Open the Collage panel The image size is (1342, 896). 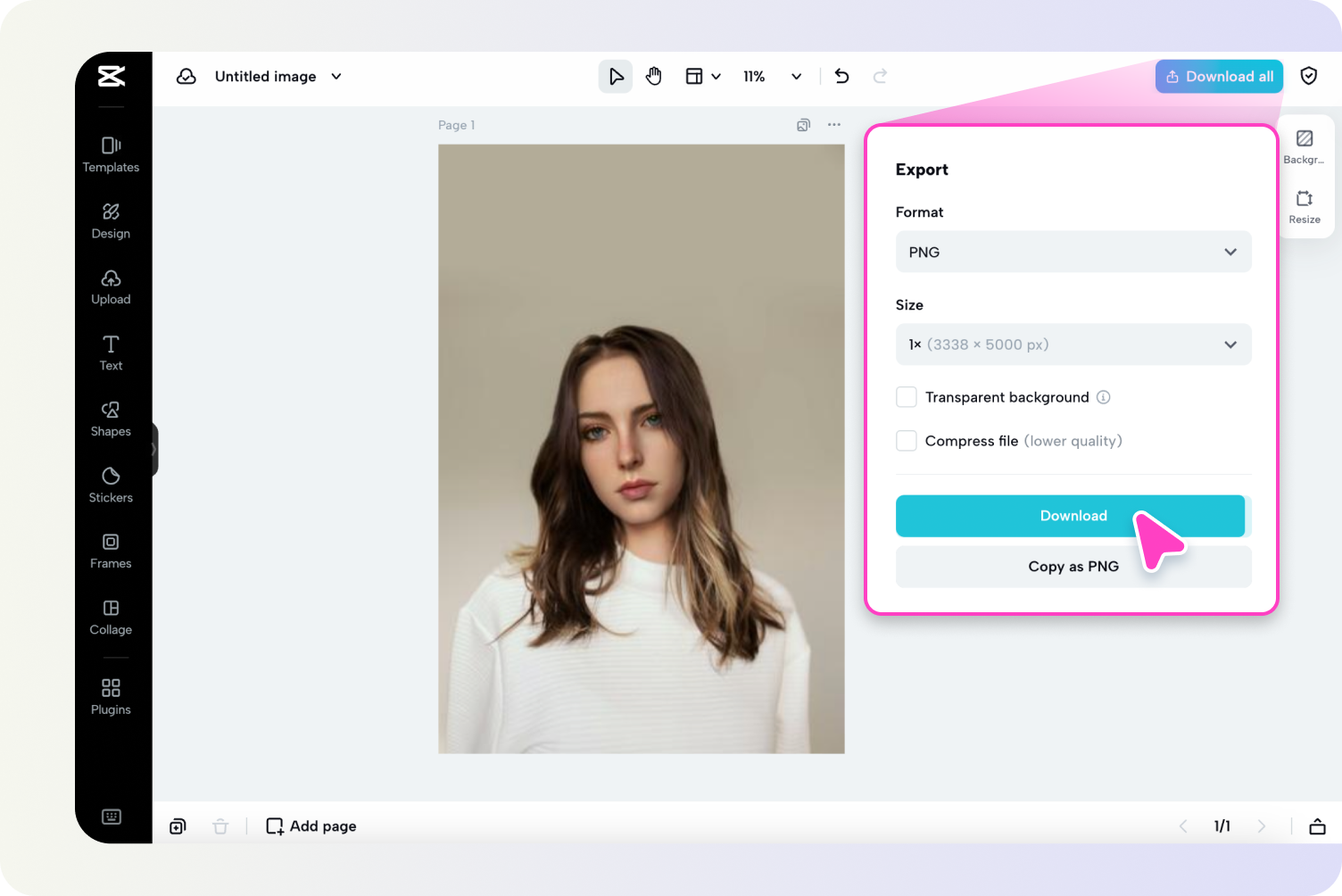(x=111, y=616)
